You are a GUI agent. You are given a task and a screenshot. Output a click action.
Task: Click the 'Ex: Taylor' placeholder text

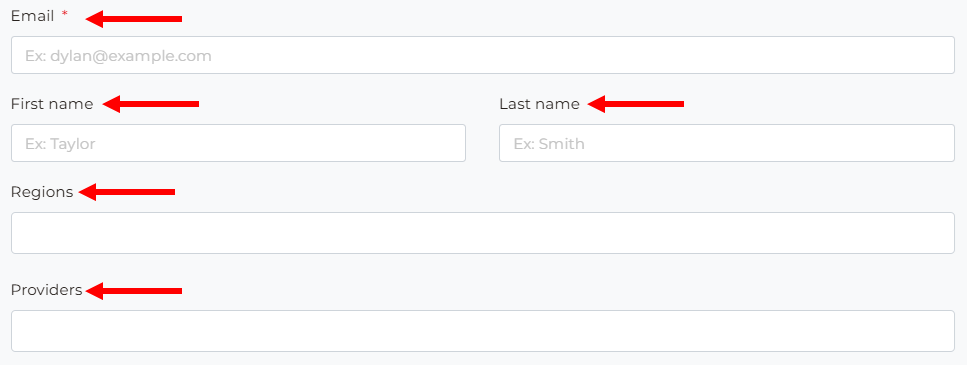pos(60,144)
